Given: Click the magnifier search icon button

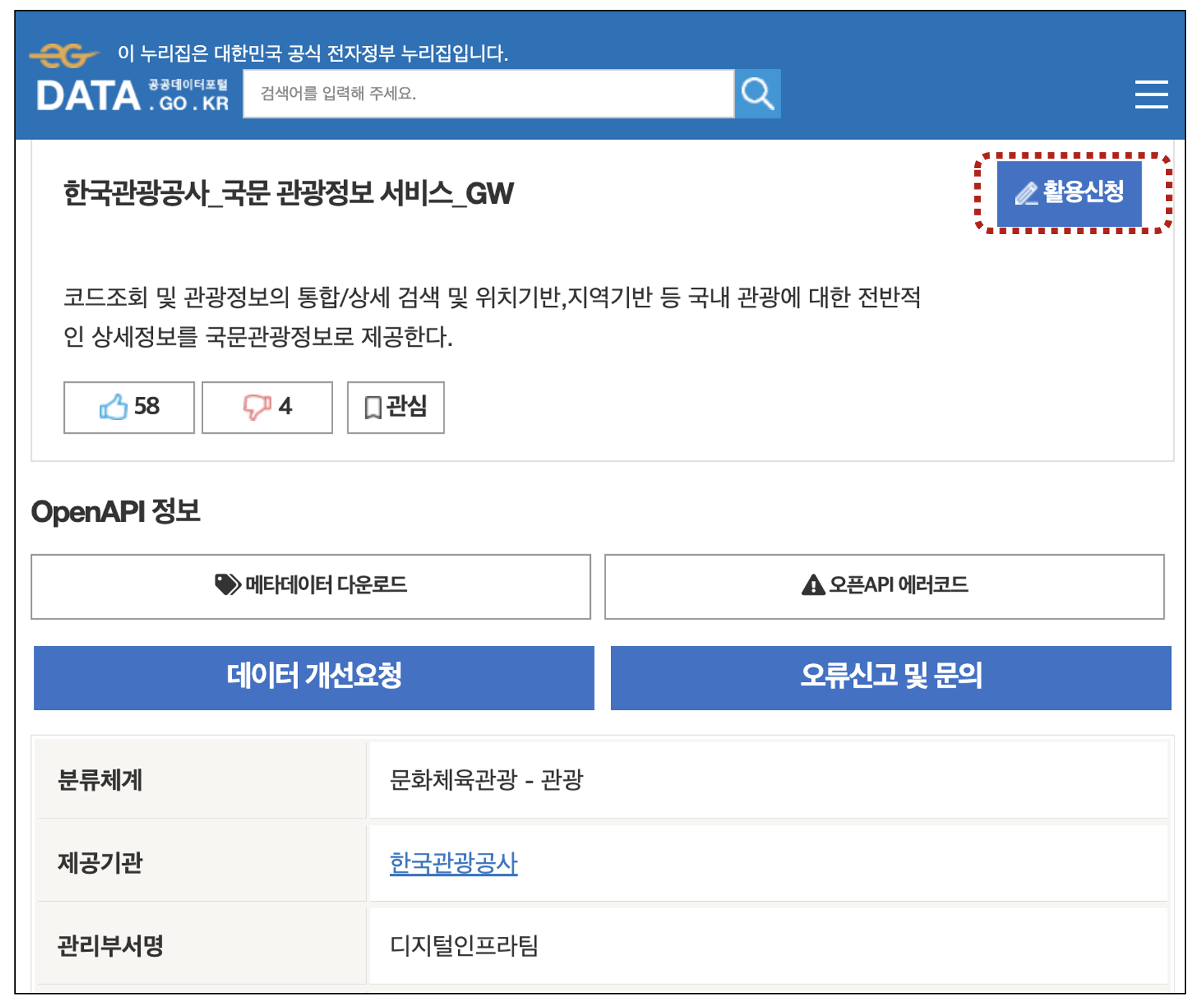Looking at the screenshot, I should point(757,93).
